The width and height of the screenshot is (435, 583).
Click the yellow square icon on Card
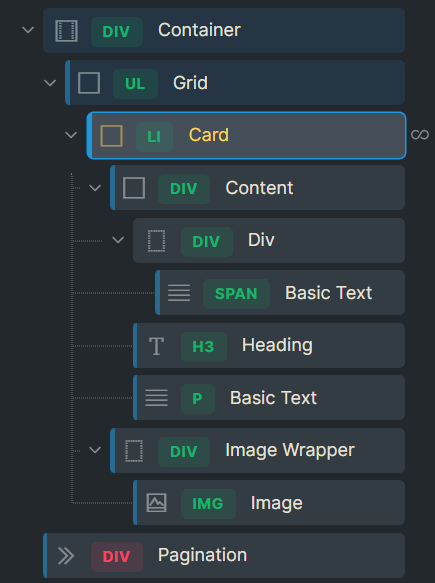[x=112, y=136]
